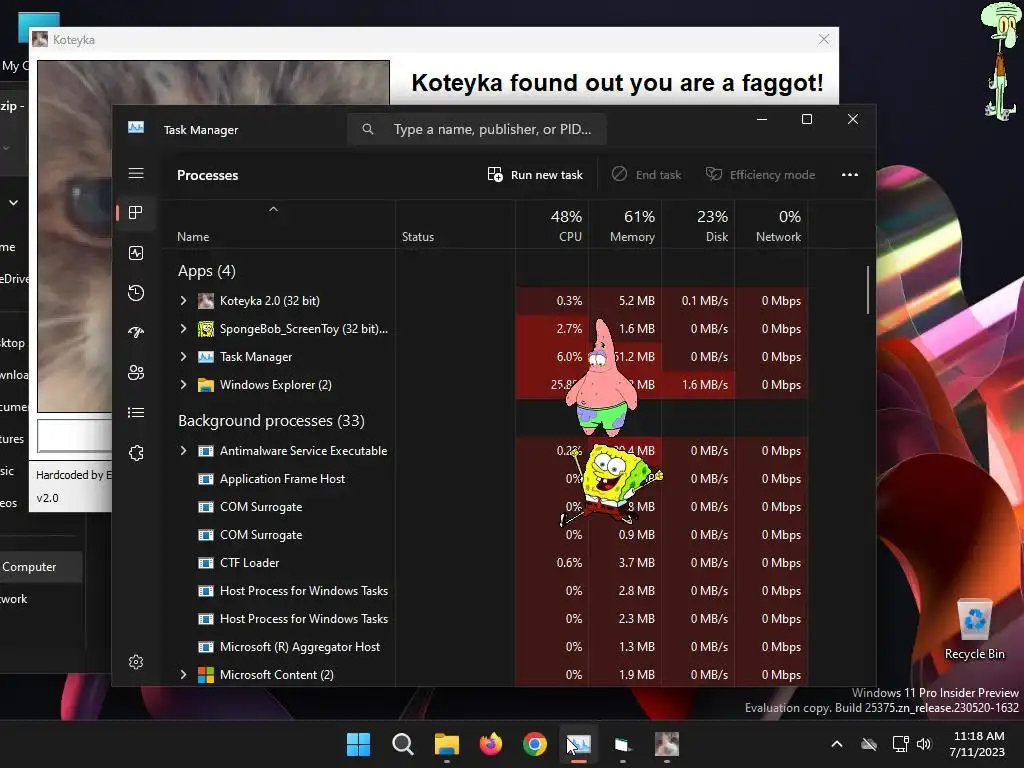1024x768 pixels.
Task: Expand the Task Manager process row
Action: (x=184, y=357)
